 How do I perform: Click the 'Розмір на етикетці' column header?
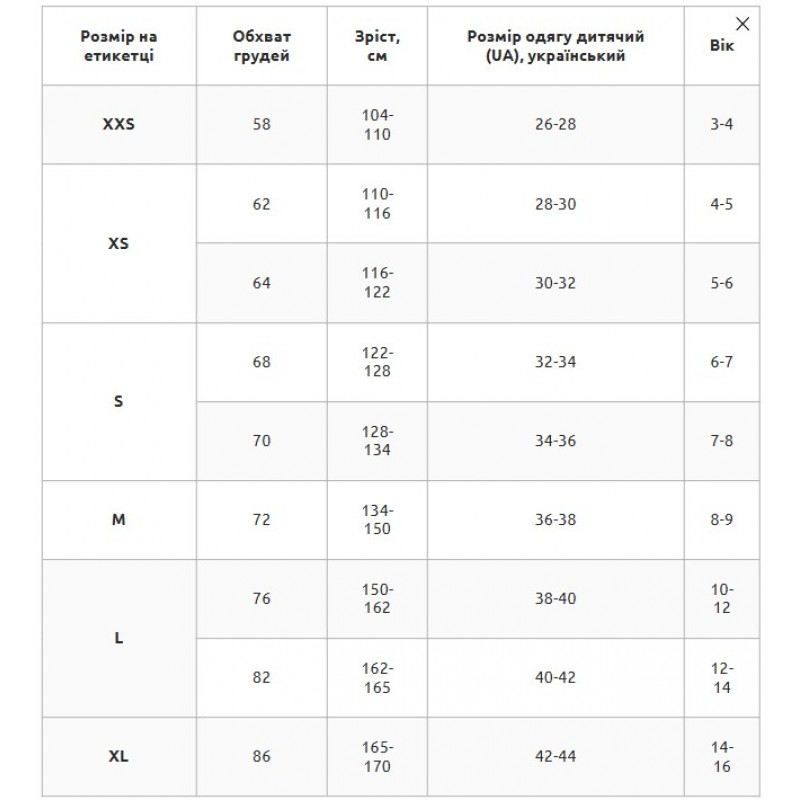point(119,46)
